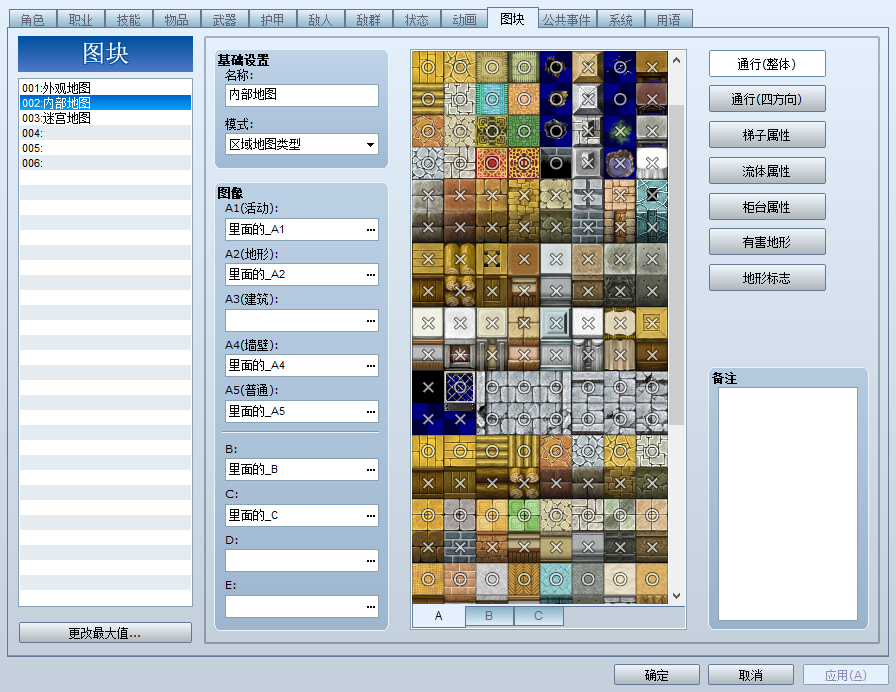Open the A2(地形) image browse button
The height and width of the screenshot is (692, 896).
(371, 275)
